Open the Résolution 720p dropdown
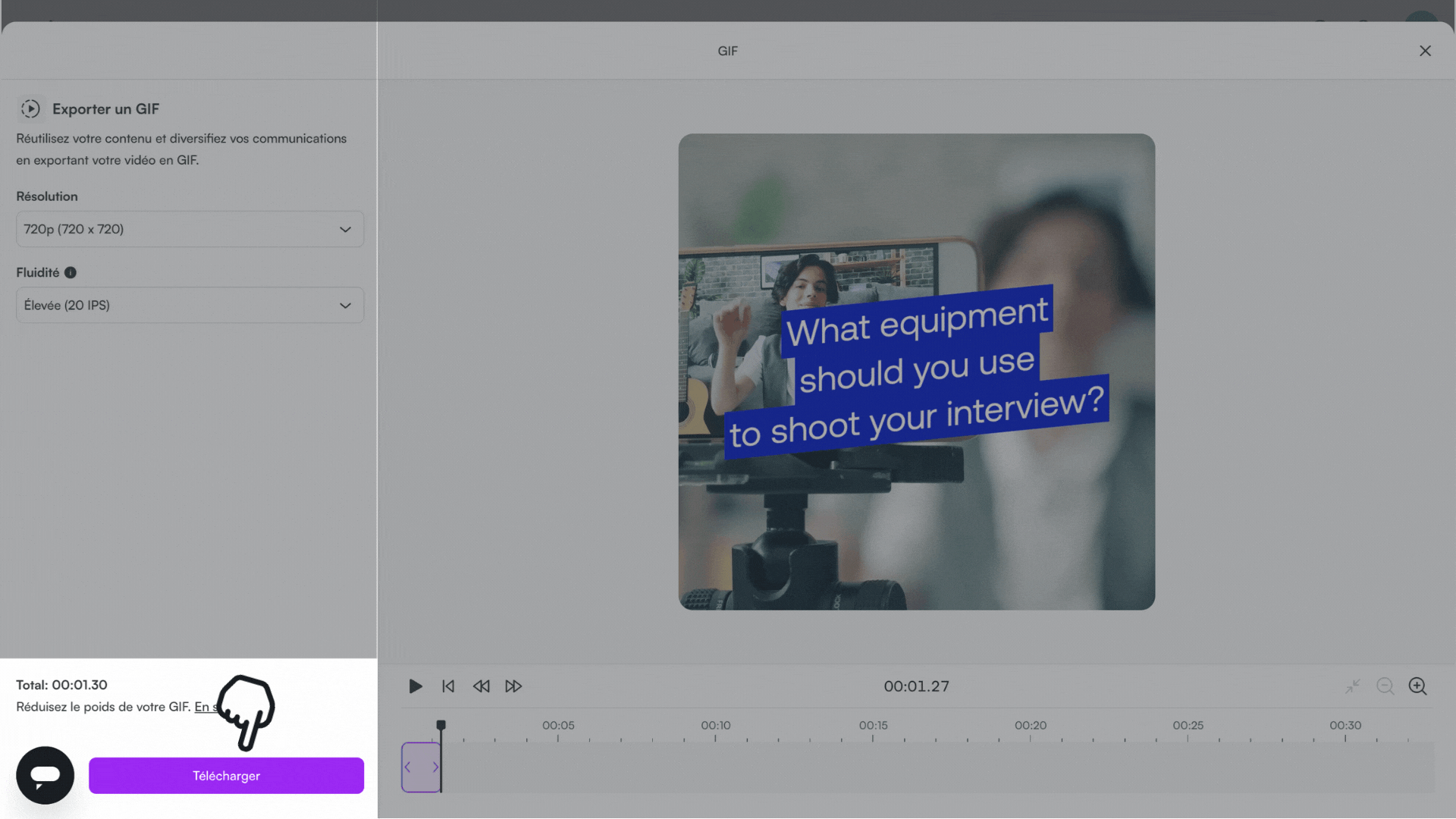1456x819 pixels. 190,229
